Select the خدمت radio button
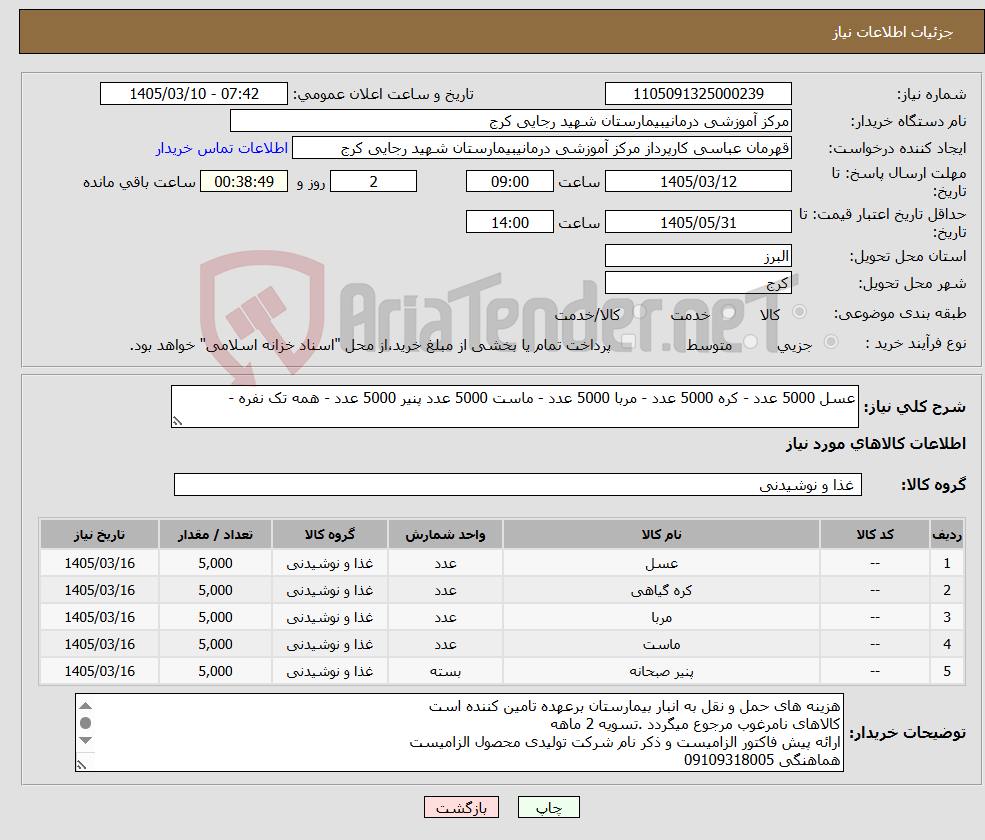 (x=729, y=312)
